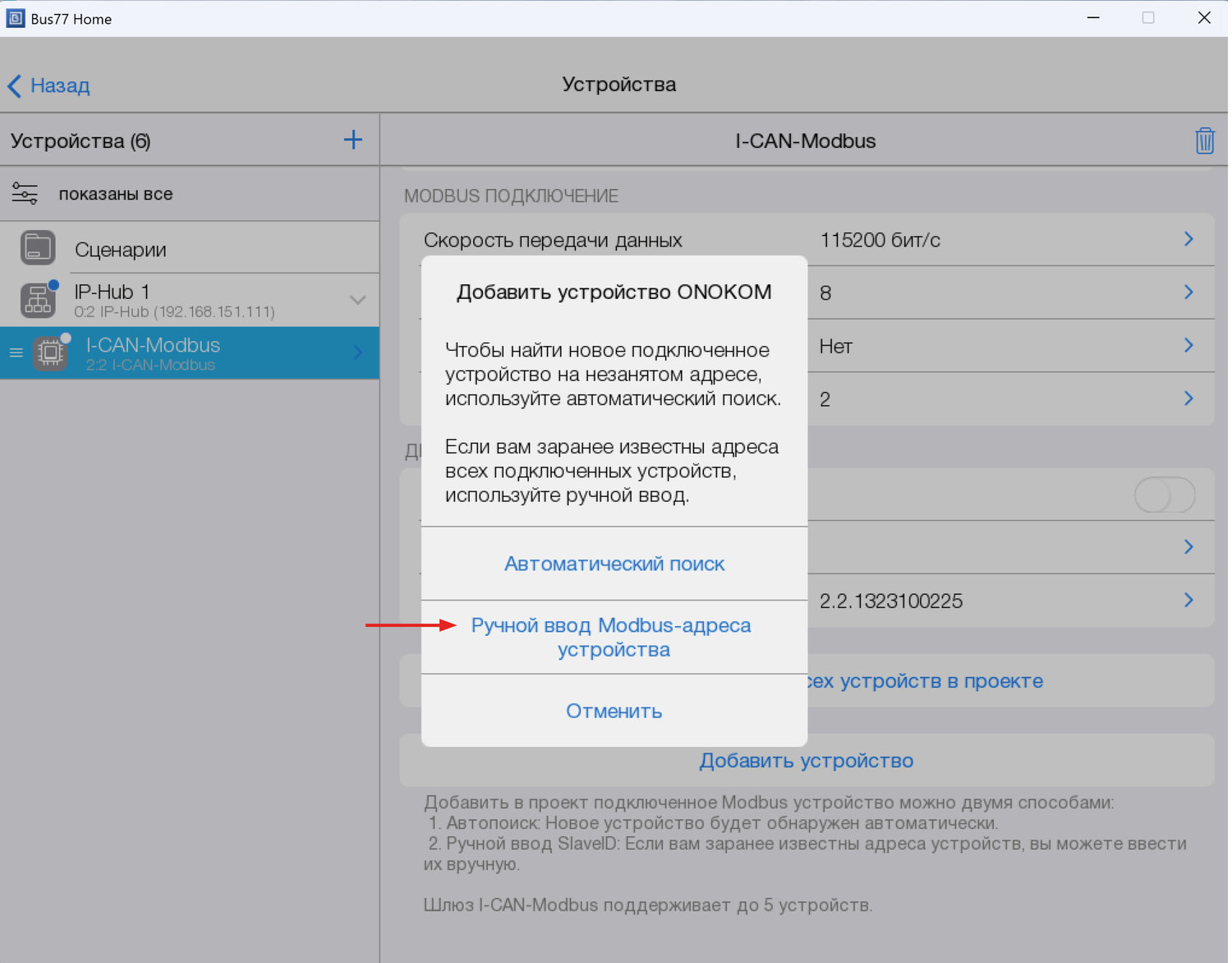Click the IP-Hub 1 network icon
Screen dimensions: 1232x963
(38, 301)
